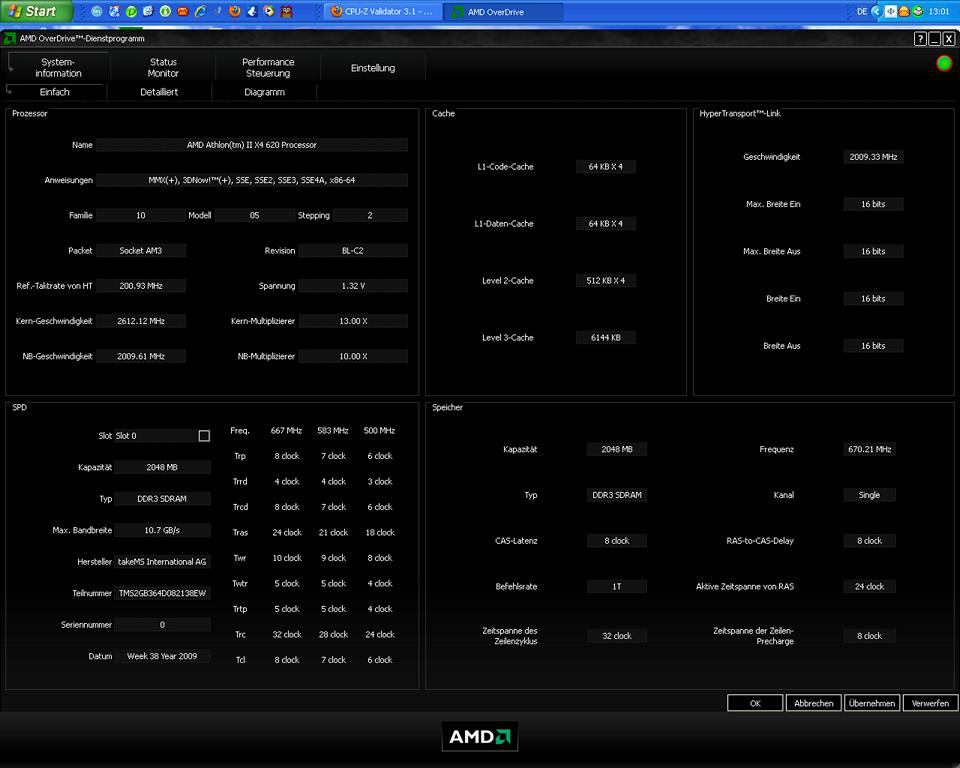960x768 pixels.
Task: Click the 'TMS2GB364D082138EW' Teilnummer value
Action: [x=162, y=593]
